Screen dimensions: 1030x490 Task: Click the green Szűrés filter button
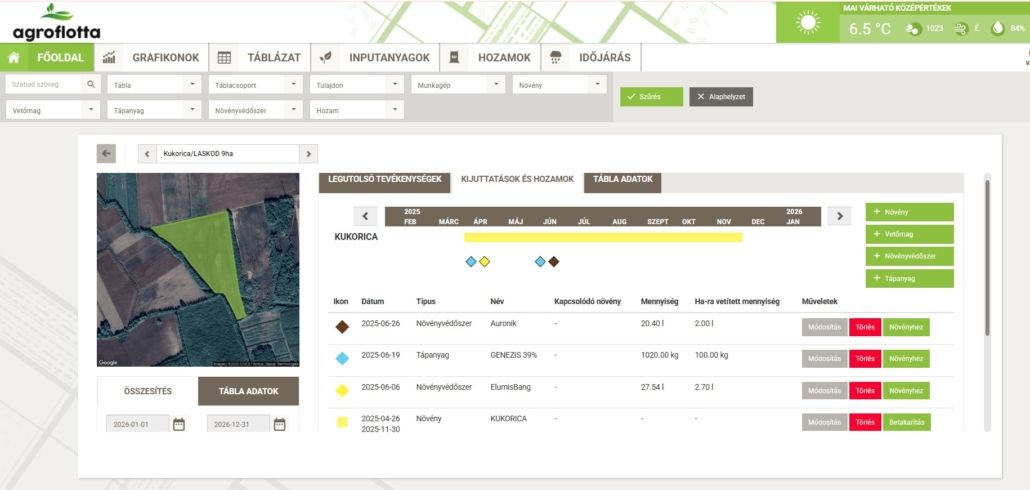[651, 97]
